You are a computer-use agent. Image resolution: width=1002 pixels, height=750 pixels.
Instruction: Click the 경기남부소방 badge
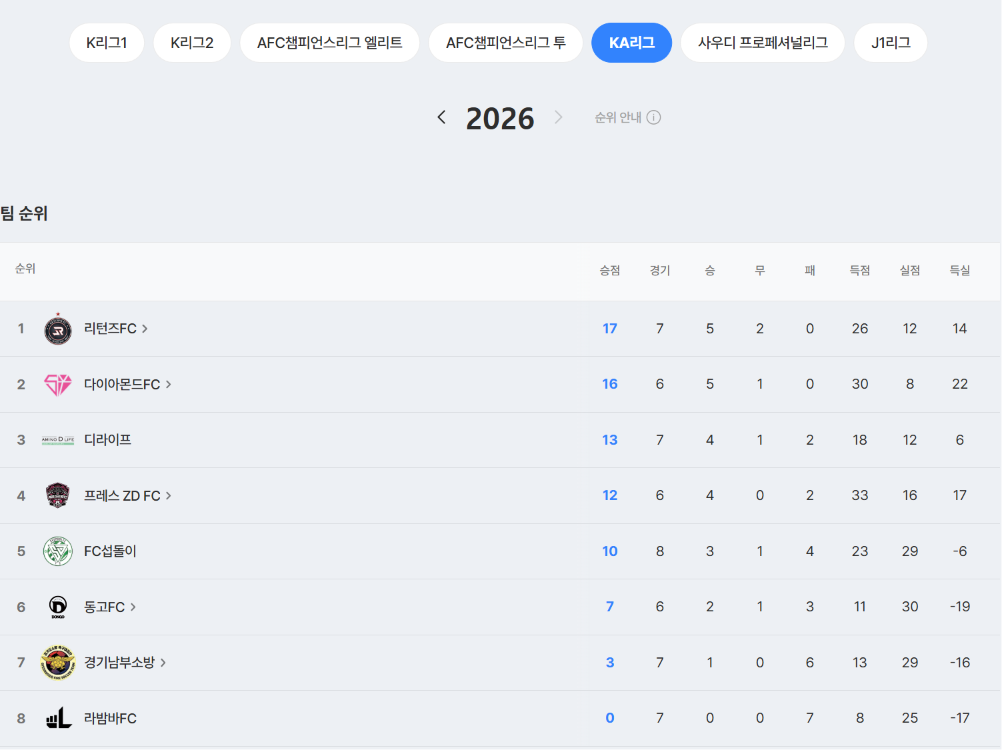58,662
